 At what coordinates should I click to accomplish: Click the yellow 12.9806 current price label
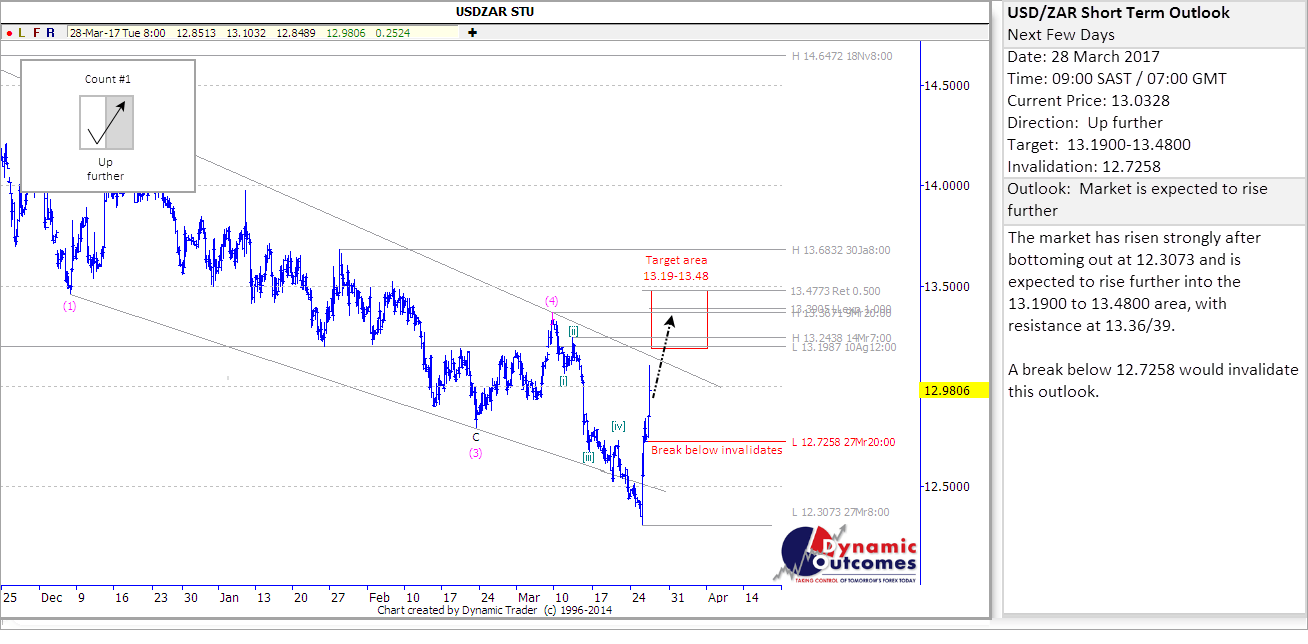(x=954, y=392)
